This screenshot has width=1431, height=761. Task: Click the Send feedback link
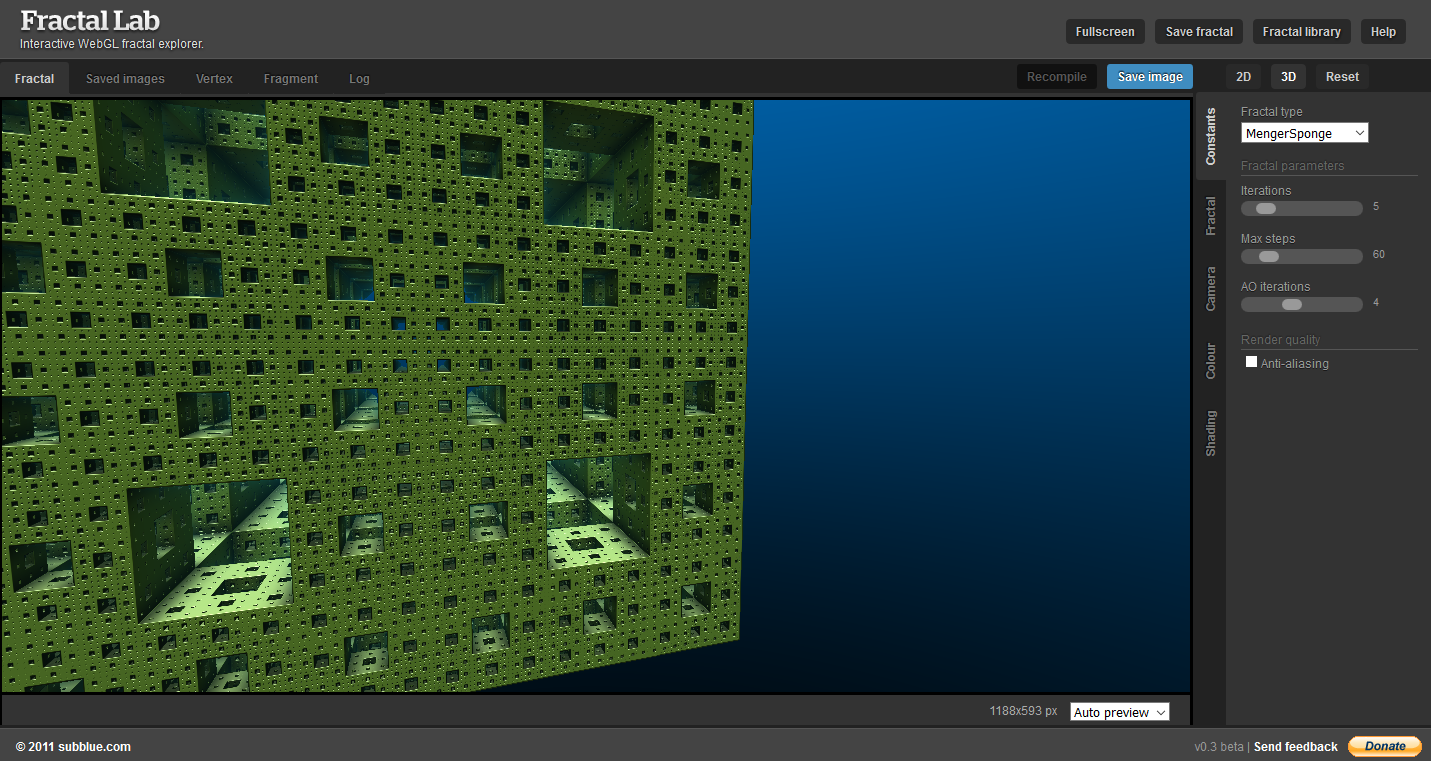click(x=1295, y=747)
